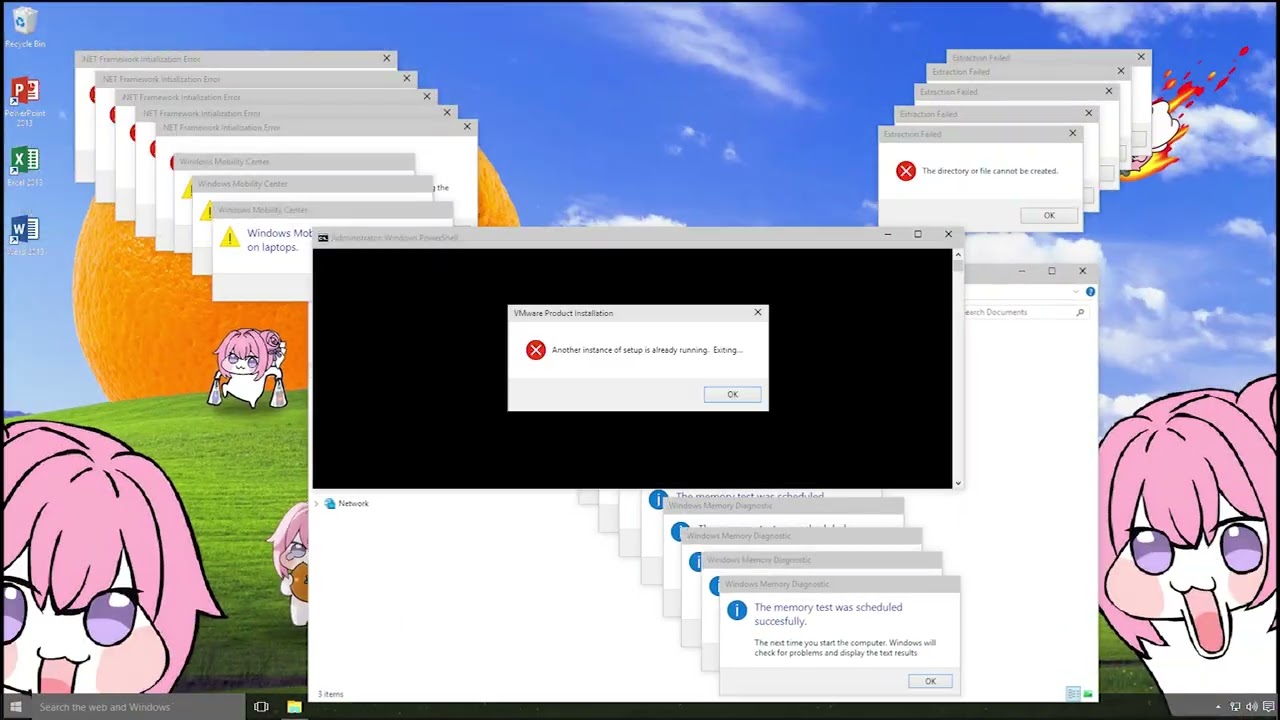Viewport: 1280px width, 720px height.
Task: Expand the Network tree node arrow
Action: (x=317, y=504)
